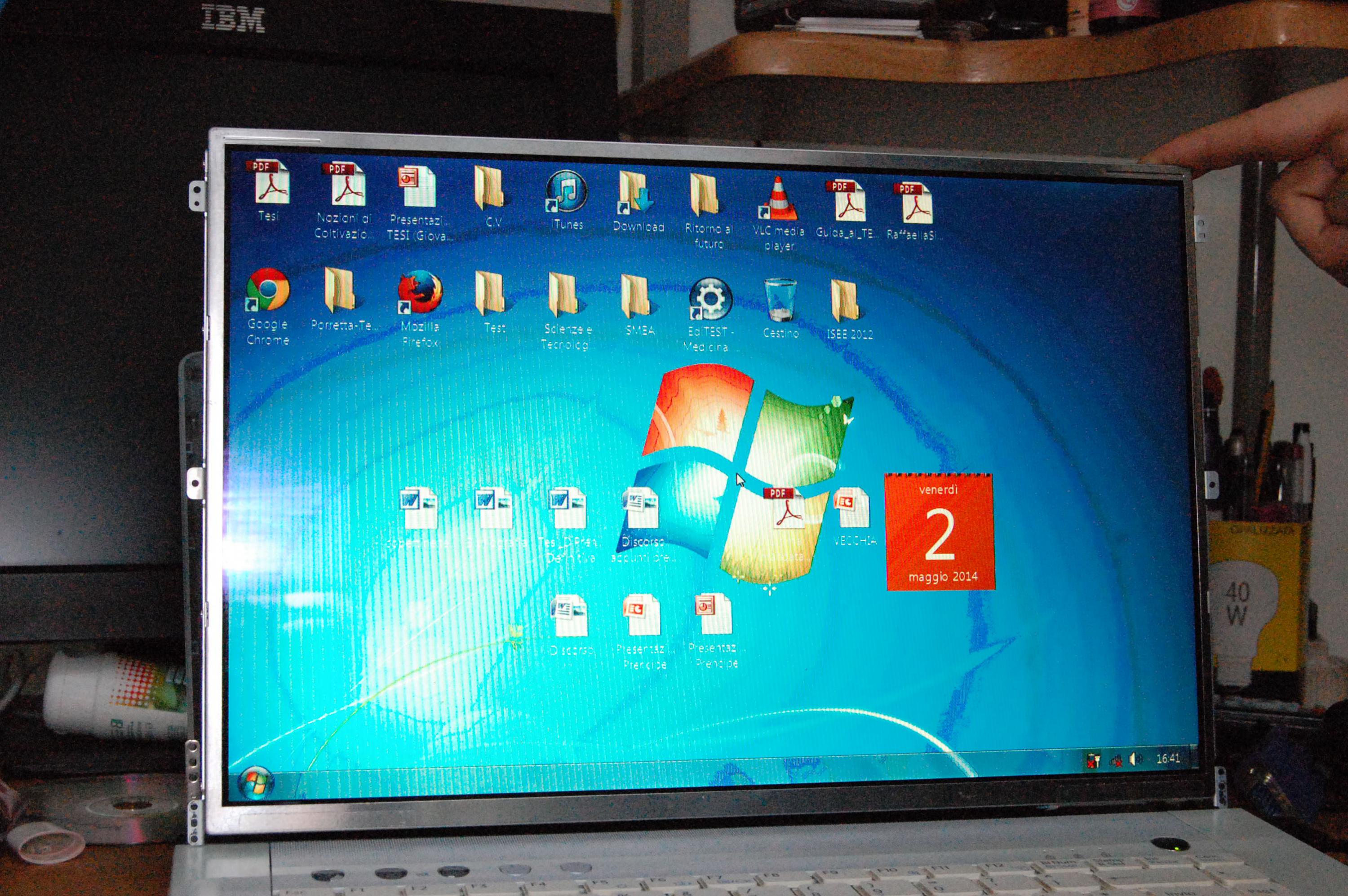Select the VLC media player shortcut
Viewport: 1348px width, 896px height.
point(779,201)
